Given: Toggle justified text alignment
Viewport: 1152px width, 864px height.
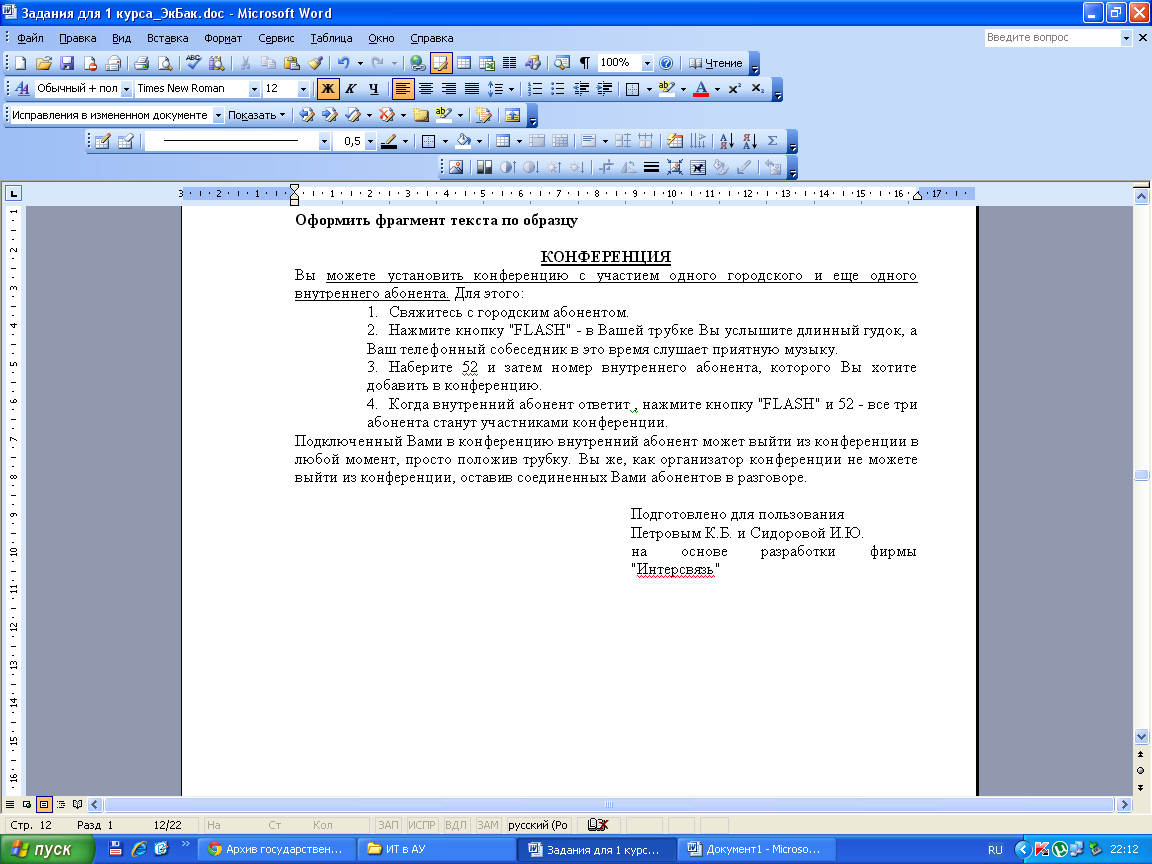Looking at the screenshot, I should (472, 89).
